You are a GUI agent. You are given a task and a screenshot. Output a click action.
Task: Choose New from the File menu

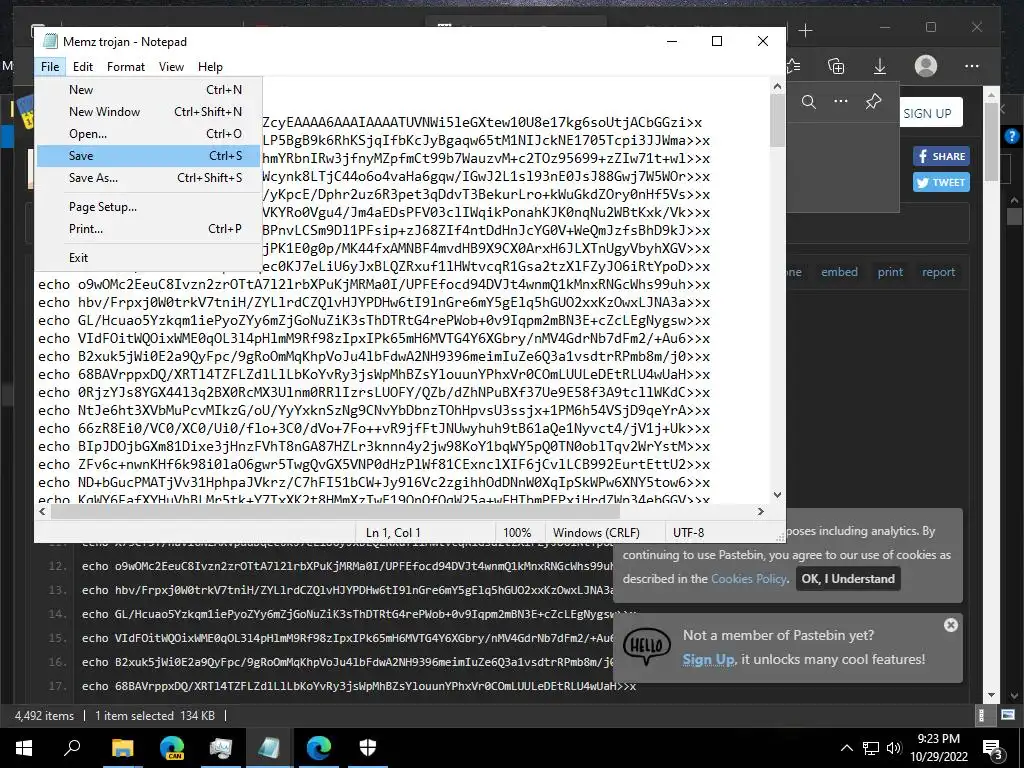pyautogui.click(x=149, y=90)
